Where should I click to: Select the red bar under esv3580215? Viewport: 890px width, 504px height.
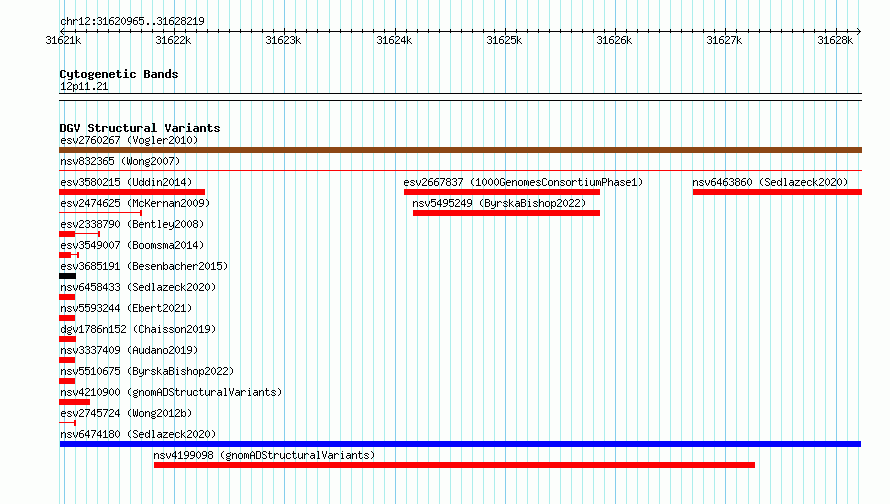(132, 192)
